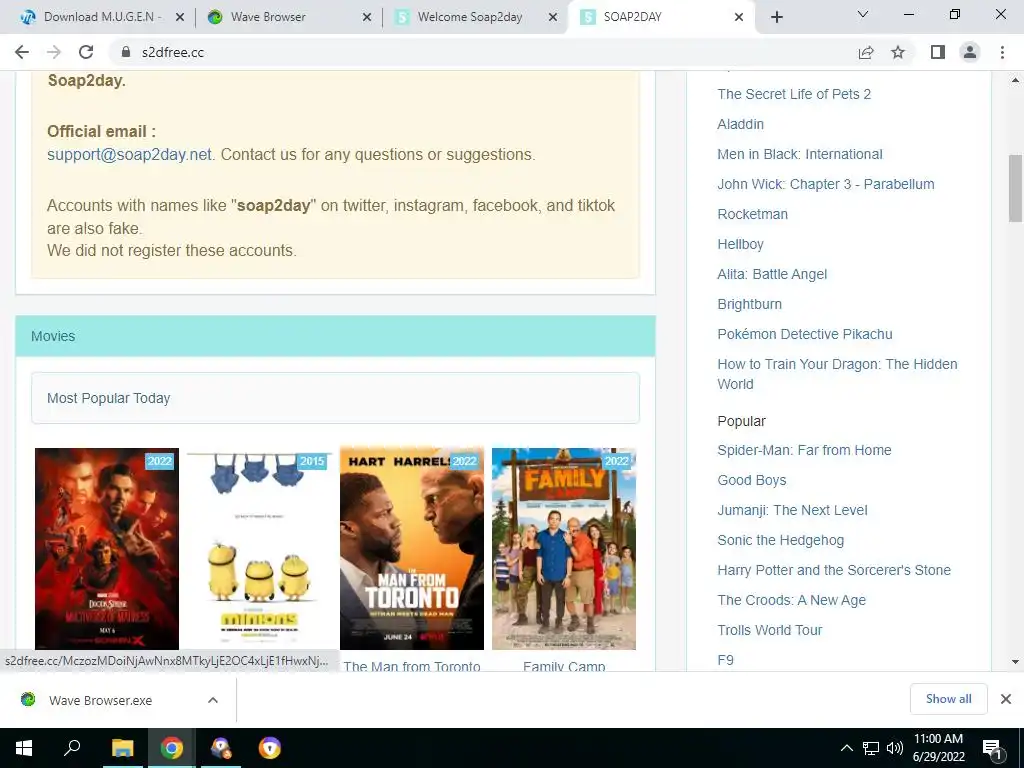
Task: Reload the current page
Action: 86,52
